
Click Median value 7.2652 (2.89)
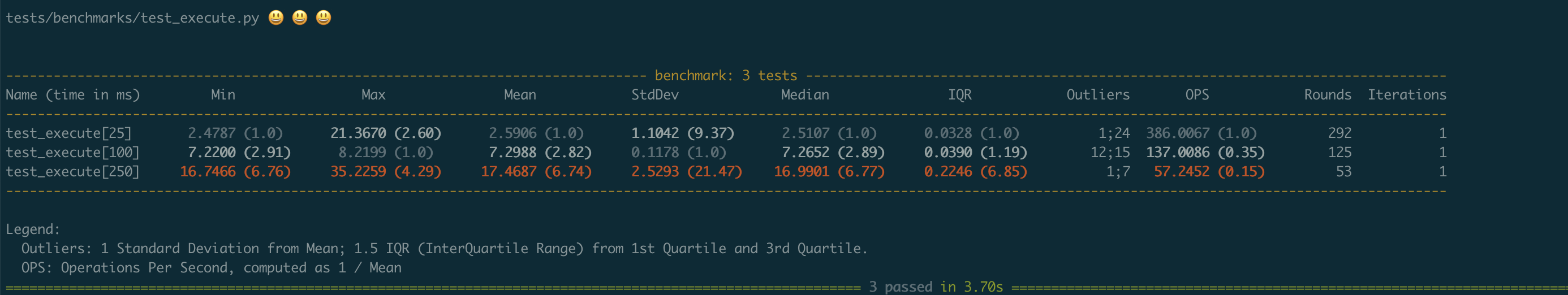833,152
